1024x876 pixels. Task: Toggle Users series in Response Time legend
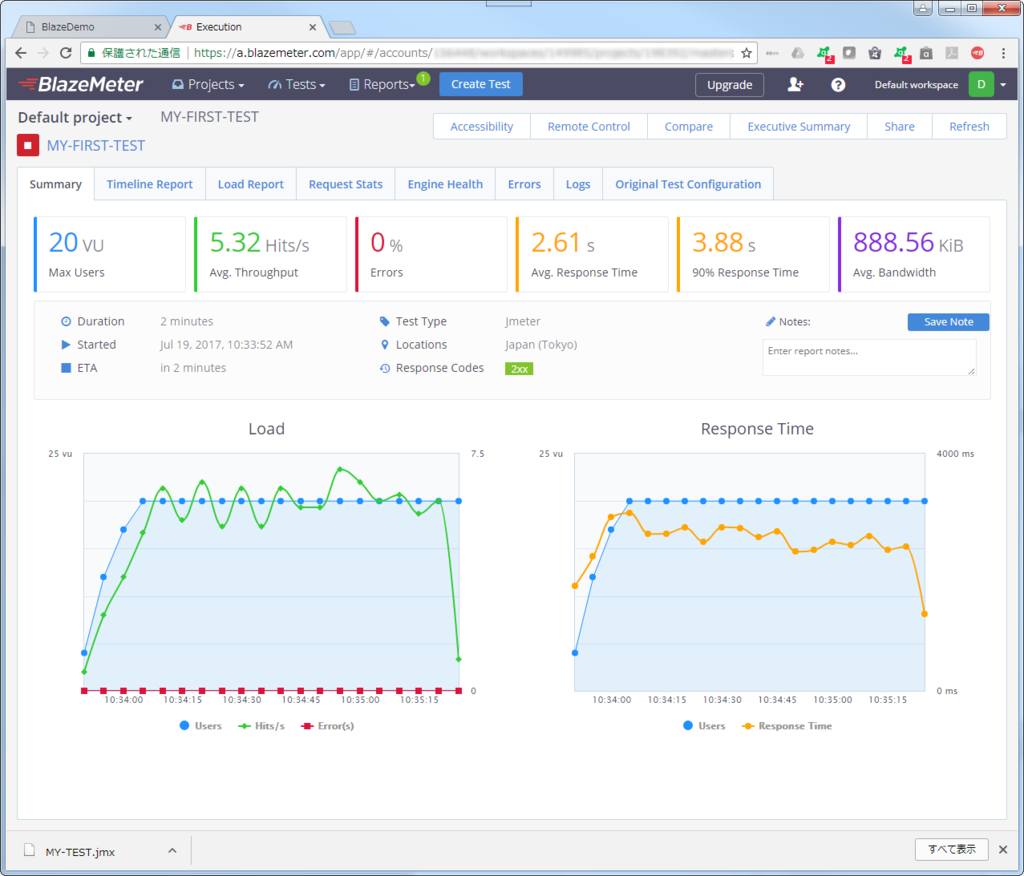704,726
